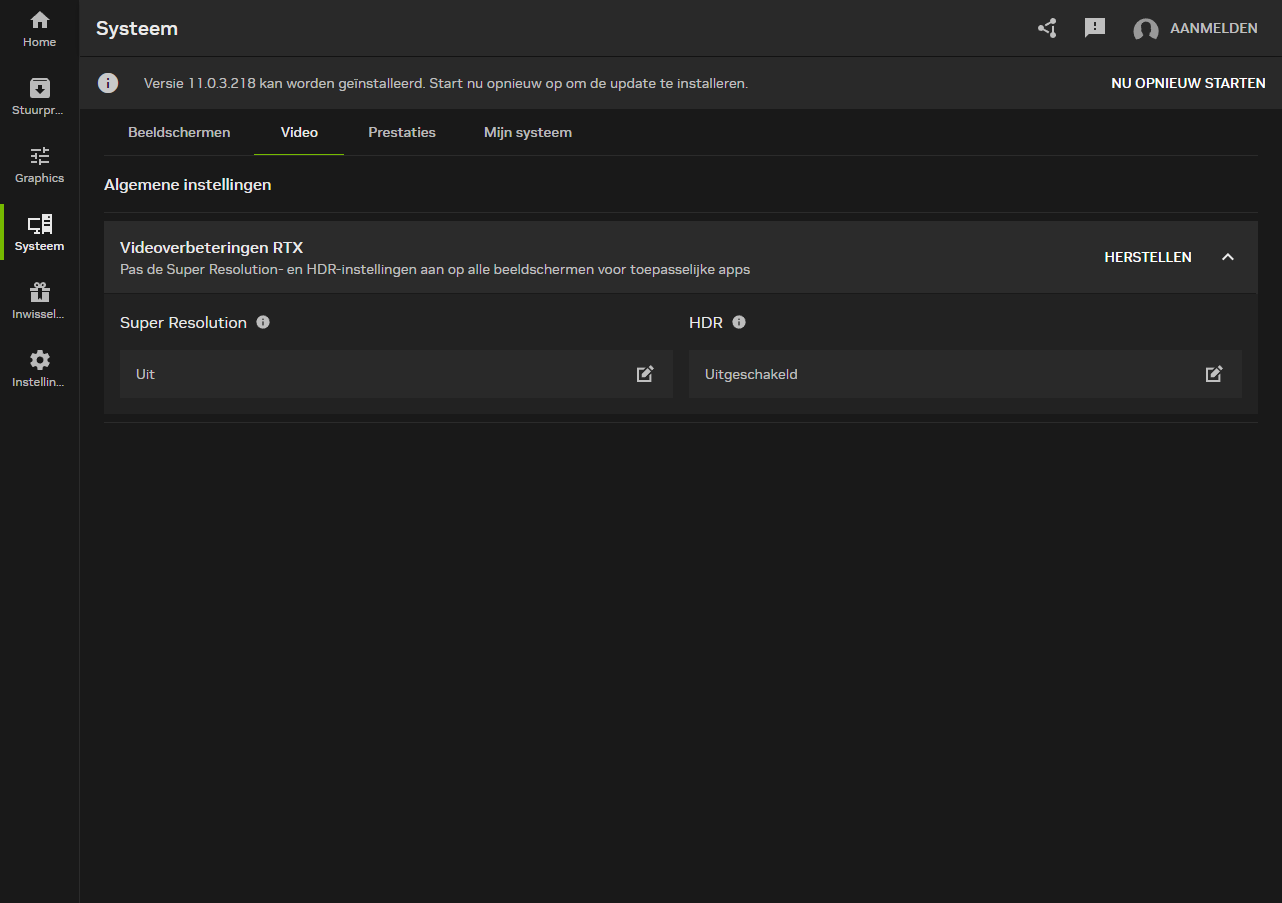Go to the Graphics settings section
This screenshot has height=903, width=1282.
40,165
